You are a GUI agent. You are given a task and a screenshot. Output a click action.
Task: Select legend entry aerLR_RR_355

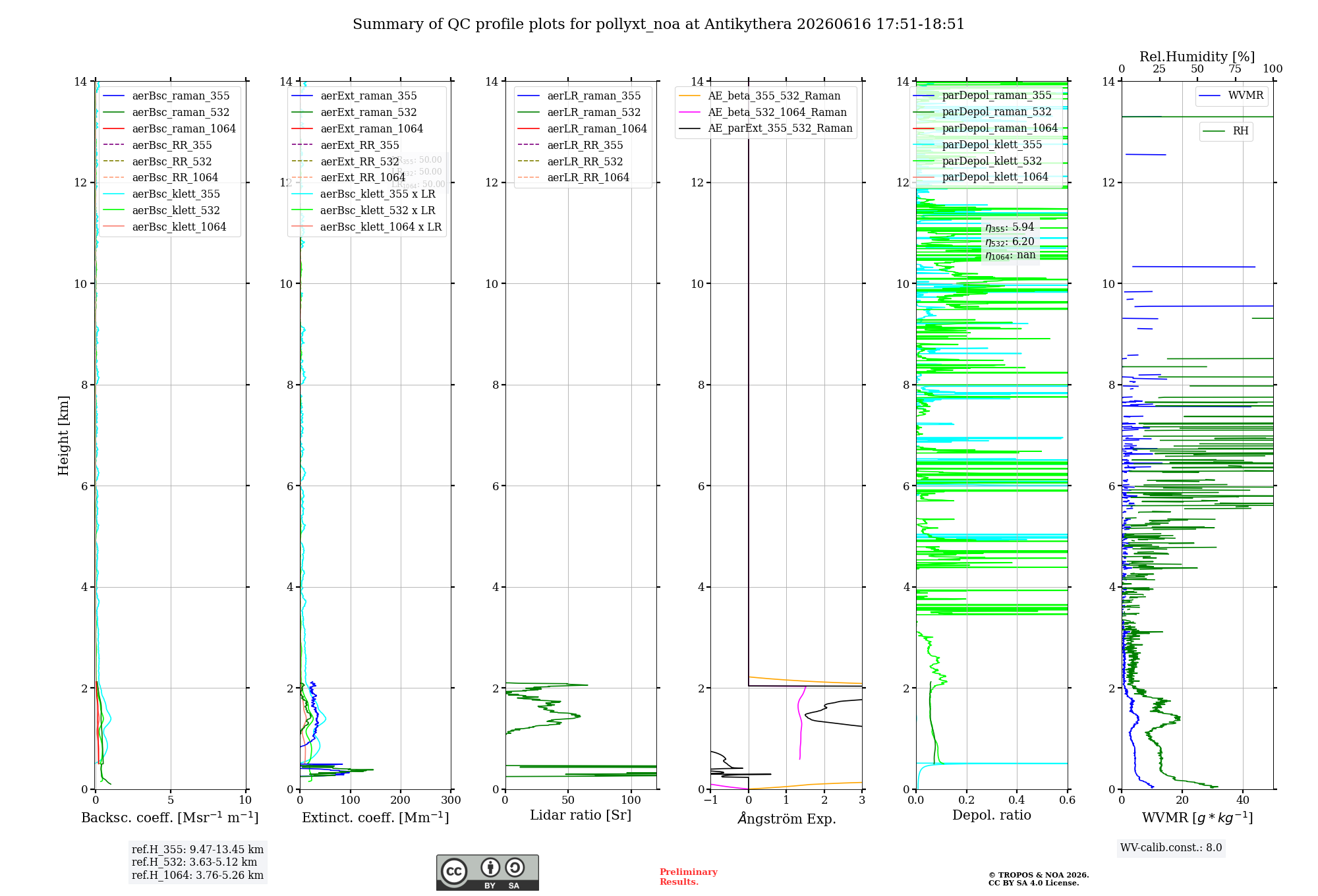(571, 146)
